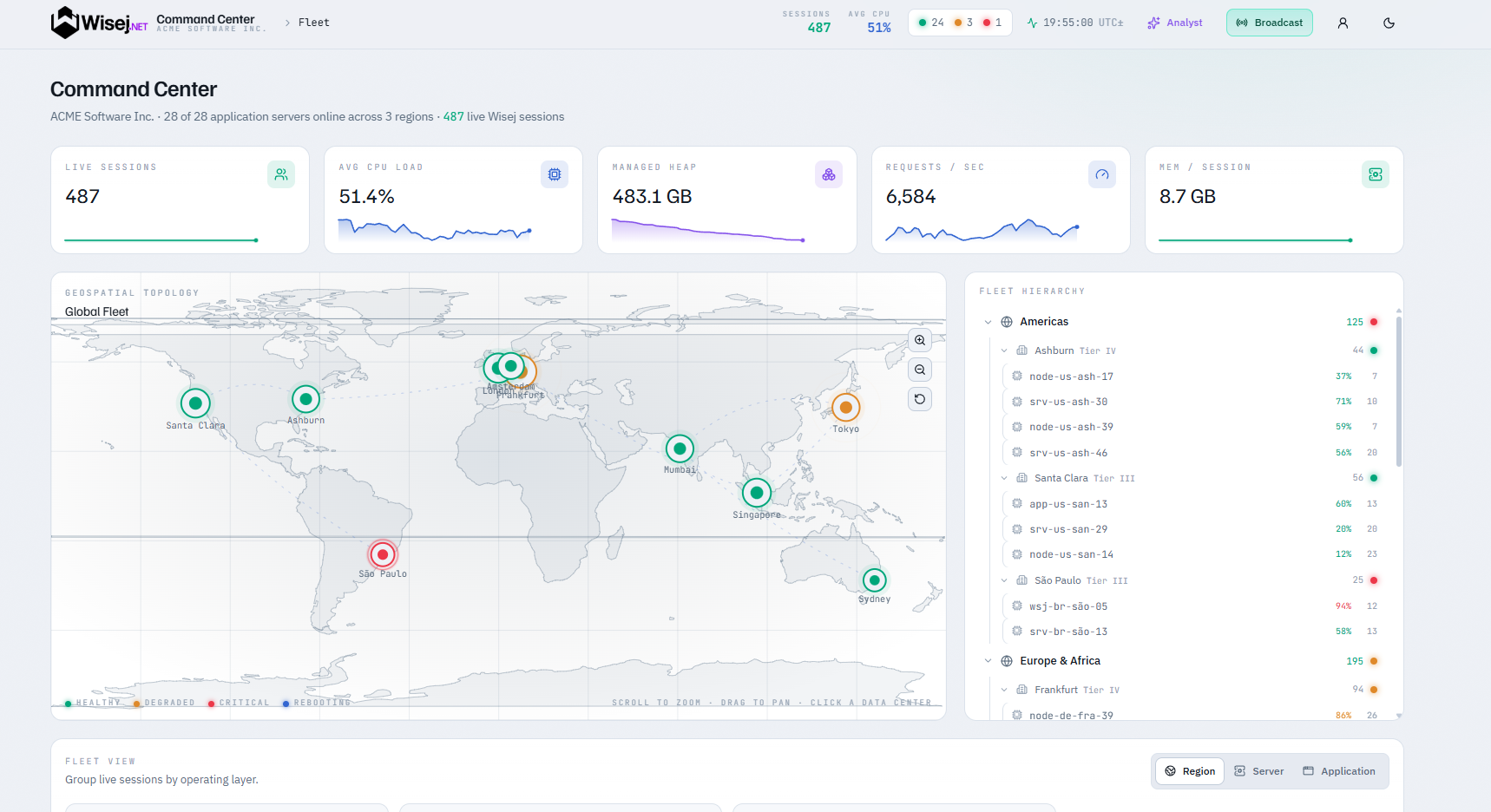Select the Sydney data center marker
The width and height of the screenshot is (1491, 812).
874,580
